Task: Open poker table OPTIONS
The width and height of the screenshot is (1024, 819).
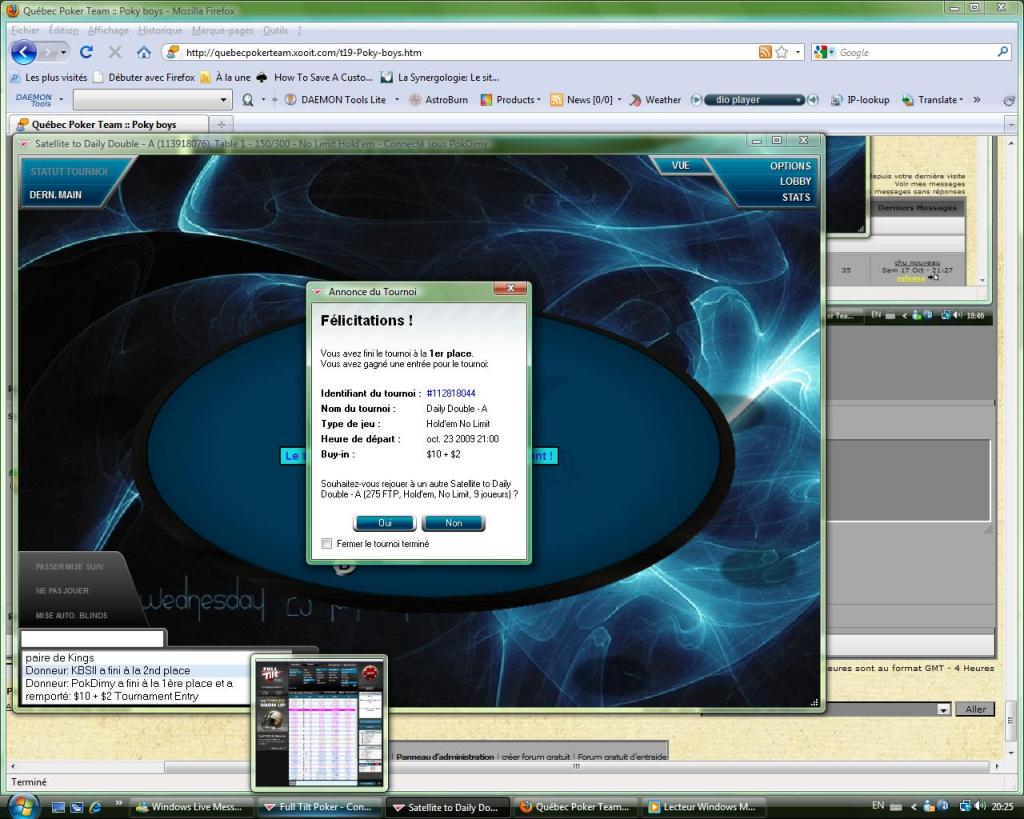Action: point(790,166)
